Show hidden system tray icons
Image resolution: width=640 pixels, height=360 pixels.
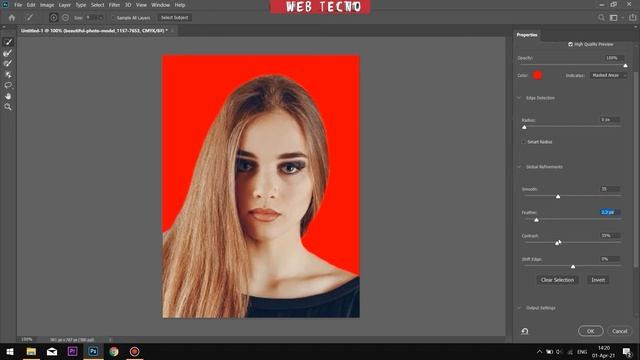[x=540, y=352]
